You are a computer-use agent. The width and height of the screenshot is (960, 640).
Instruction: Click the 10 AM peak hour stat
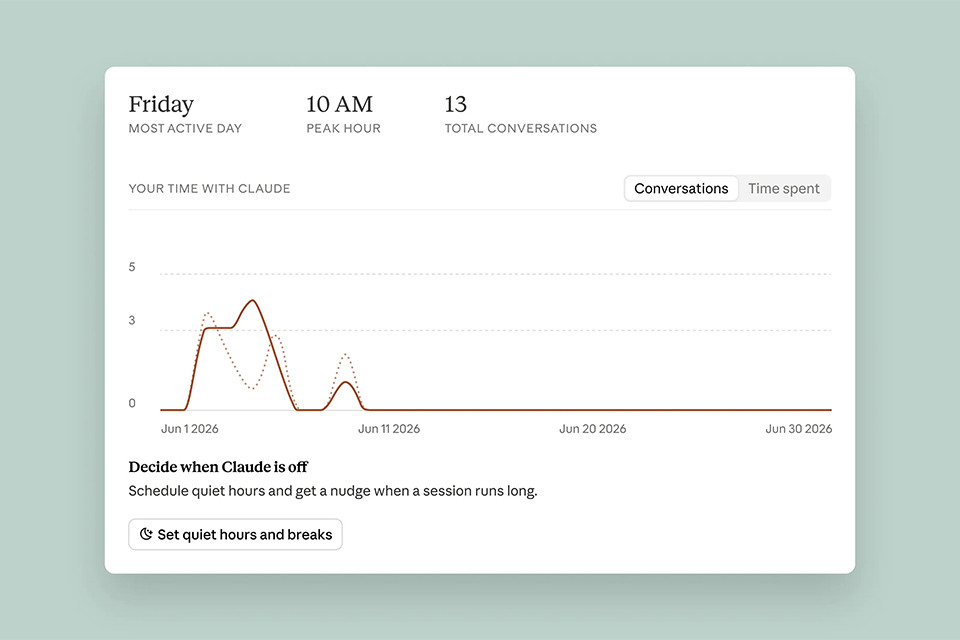point(339,104)
